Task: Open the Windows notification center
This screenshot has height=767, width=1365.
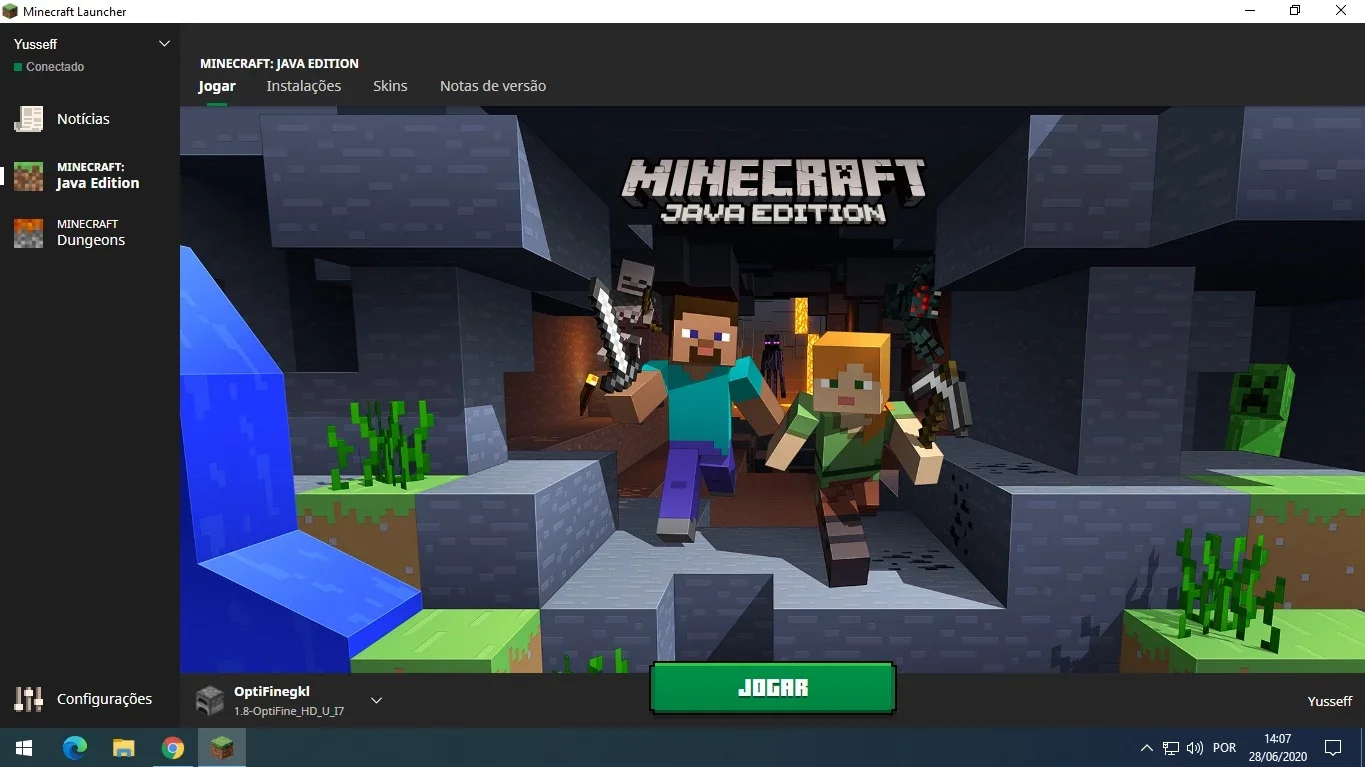Action: (1333, 748)
